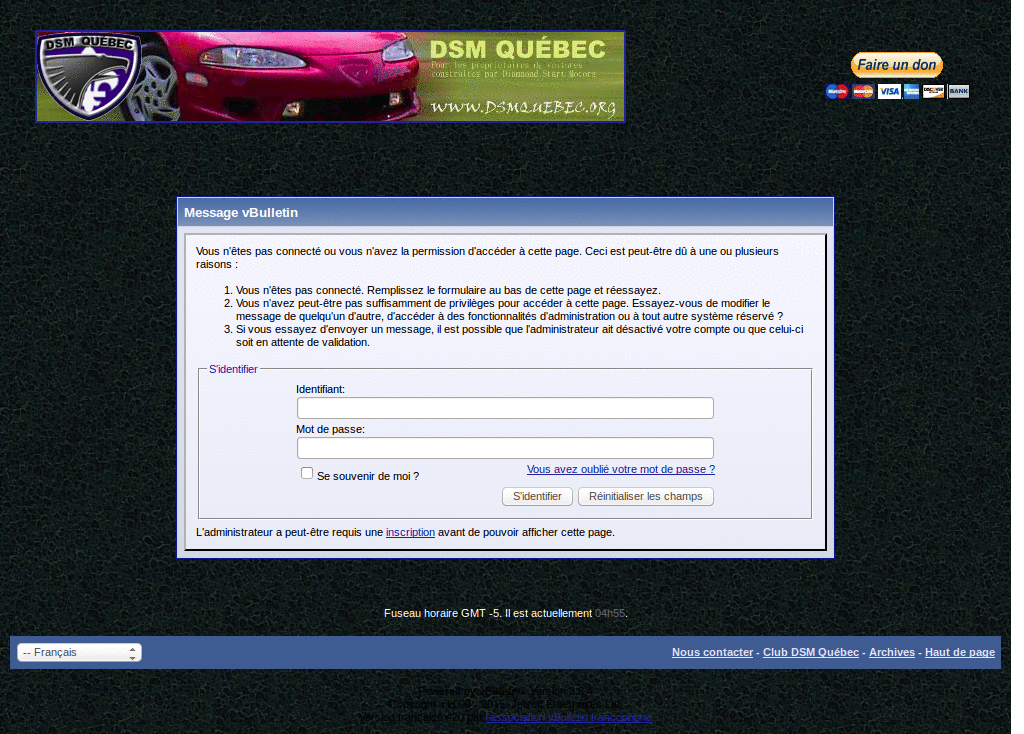Image resolution: width=1024 pixels, height=734 pixels.
Task: Click the S'identifier login button
Action: tap(537, 496)
